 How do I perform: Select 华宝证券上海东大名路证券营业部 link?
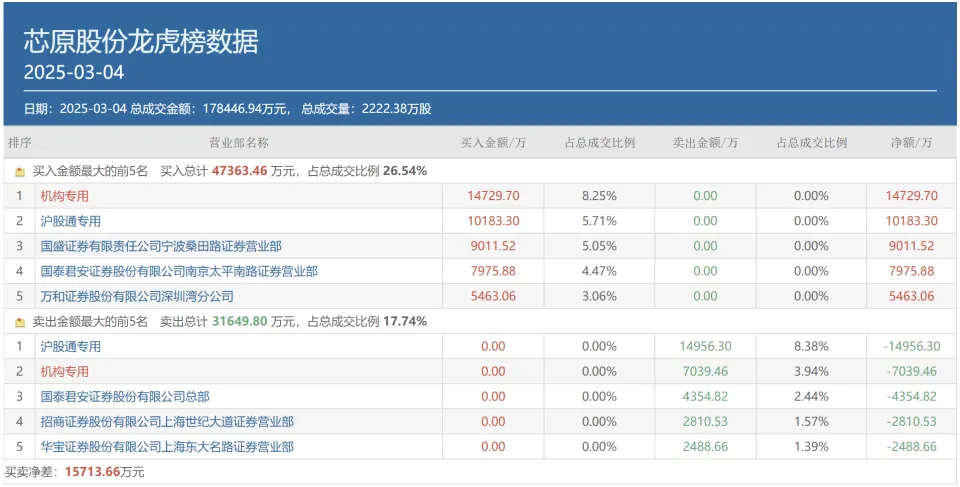[166, 447]
